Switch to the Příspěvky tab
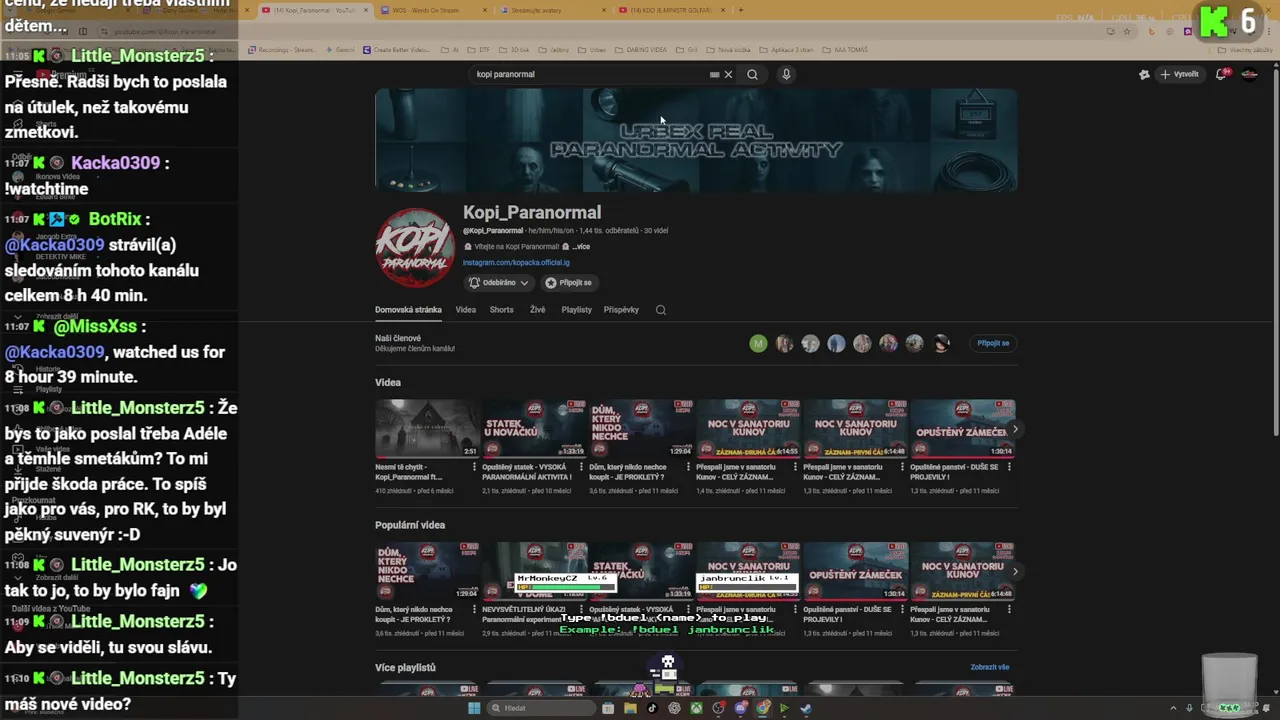The height and width of the screenshot is (720, 1280). pos(621,310)
